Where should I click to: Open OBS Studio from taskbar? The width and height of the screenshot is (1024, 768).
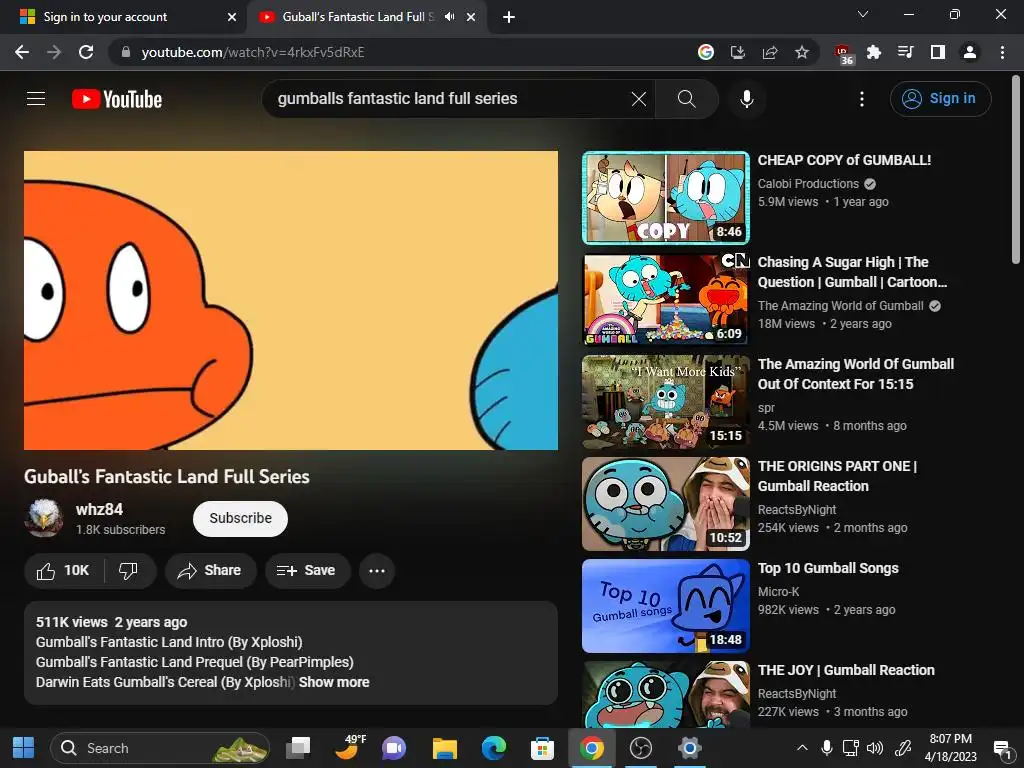(x=640, y=748)
